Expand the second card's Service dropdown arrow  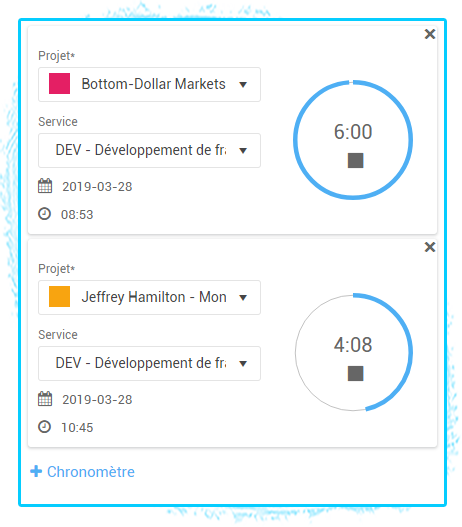pyautogui.click(x=243, y=364)
